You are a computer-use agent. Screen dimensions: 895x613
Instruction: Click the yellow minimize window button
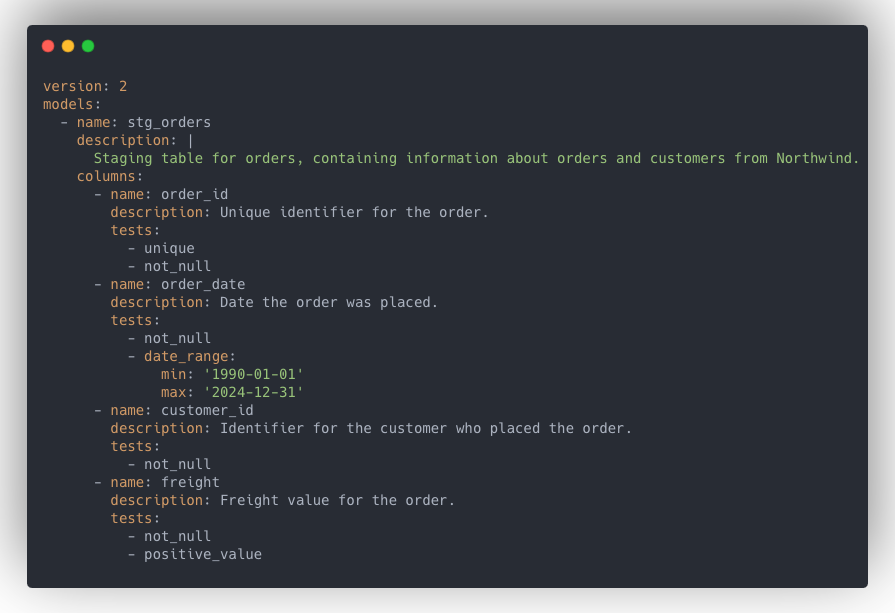pyautogui.click(x=68, y=46)
